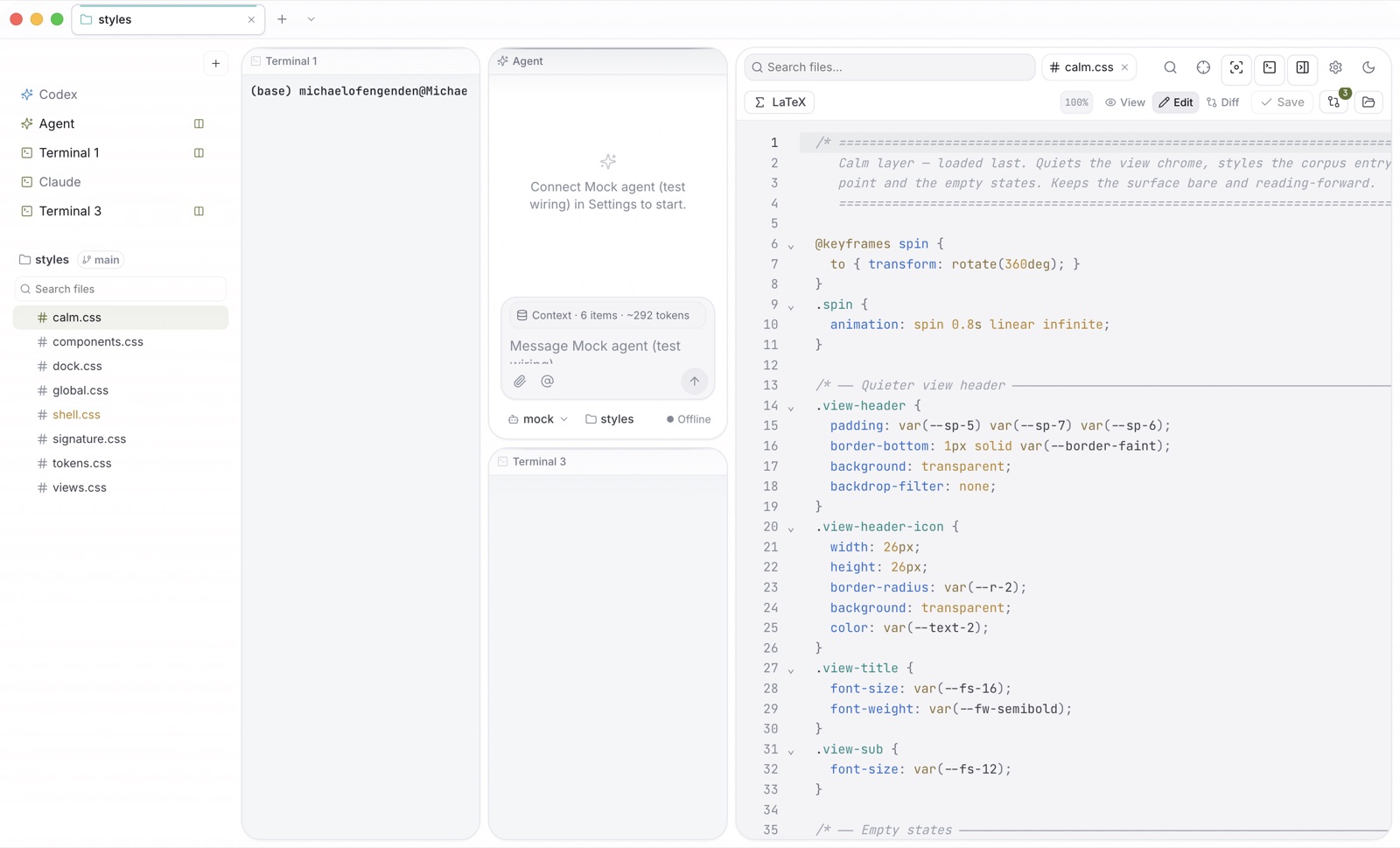1400x848 pixels.
Task: Switch to dark mode with moon icon
Action: 1368,67
